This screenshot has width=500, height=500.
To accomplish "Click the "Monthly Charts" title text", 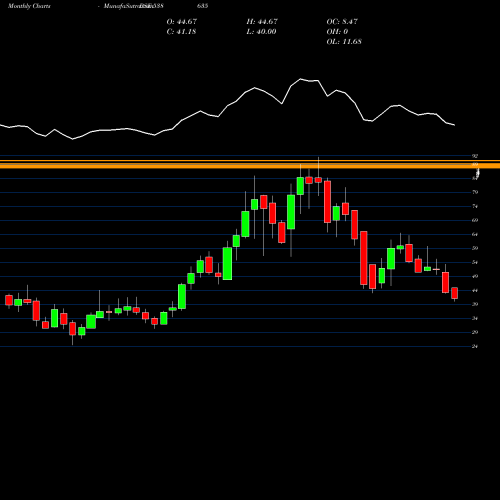I will coord(29,6).
